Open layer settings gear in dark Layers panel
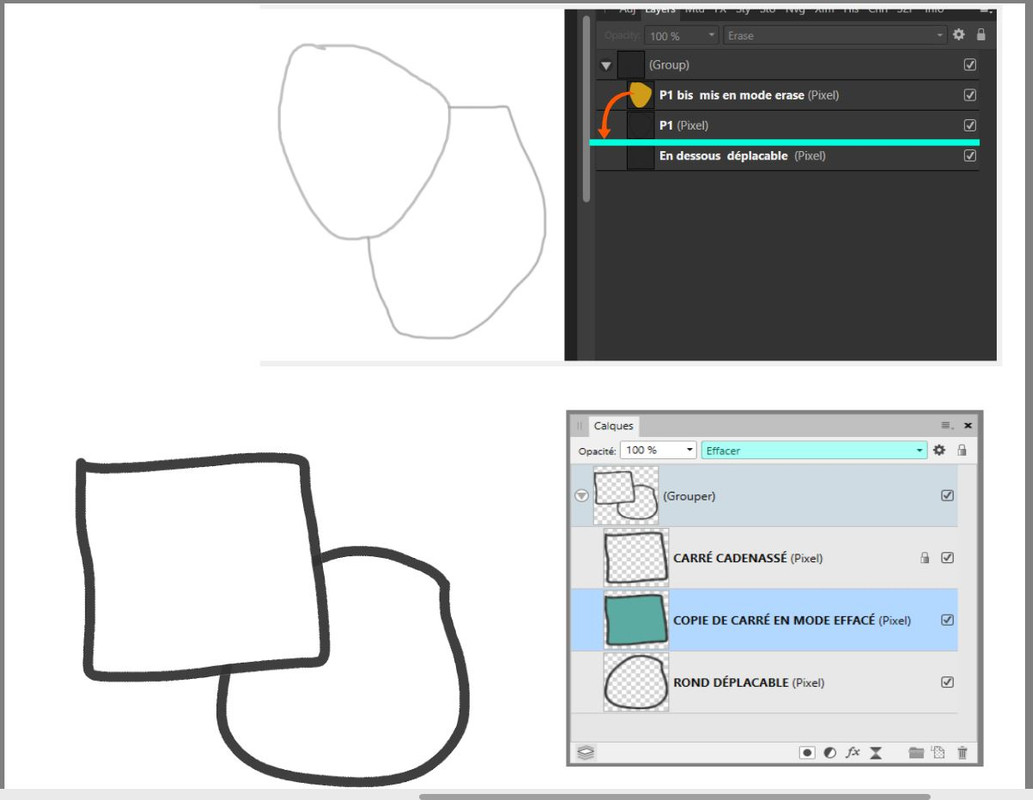 pos(959,35)
